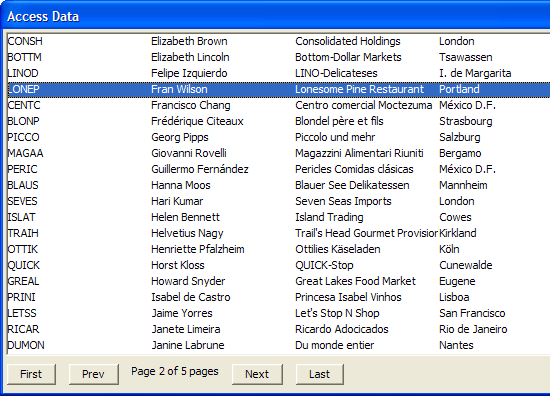550x396 pixels.
Task: Select contact Elizabeth Brown
Action: pyautogui.click(x=189, y=41)
